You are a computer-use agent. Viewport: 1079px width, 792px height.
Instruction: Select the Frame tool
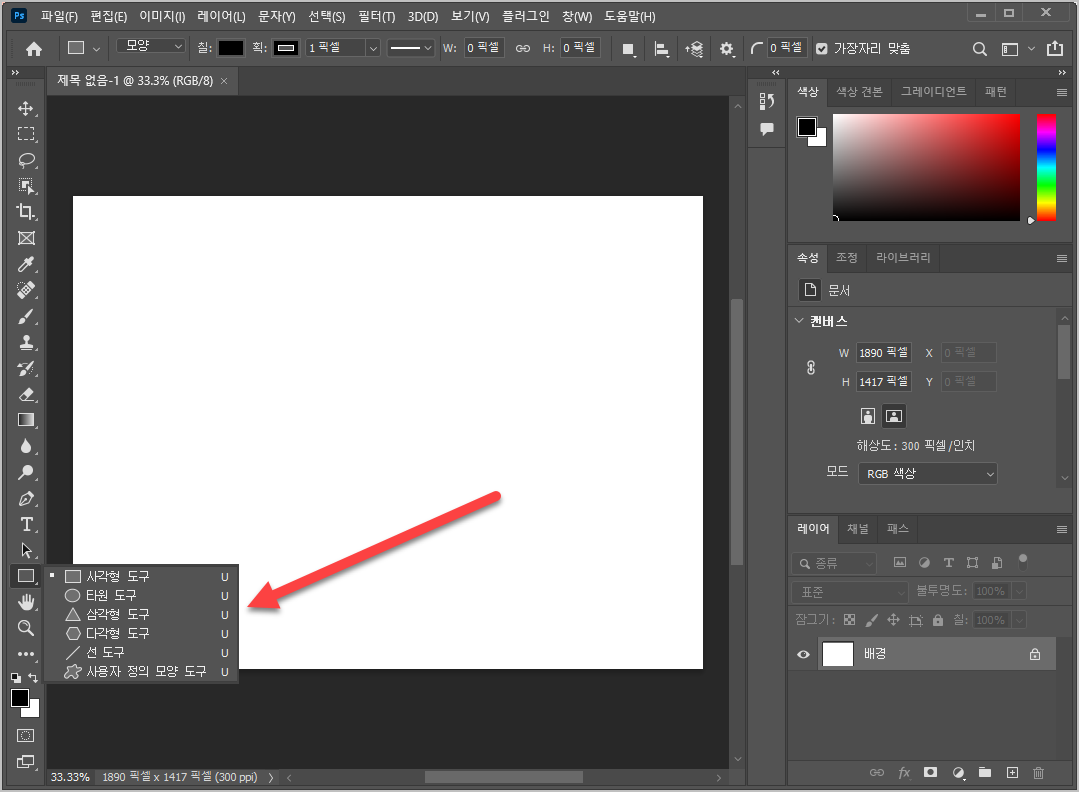click(26, 238)
